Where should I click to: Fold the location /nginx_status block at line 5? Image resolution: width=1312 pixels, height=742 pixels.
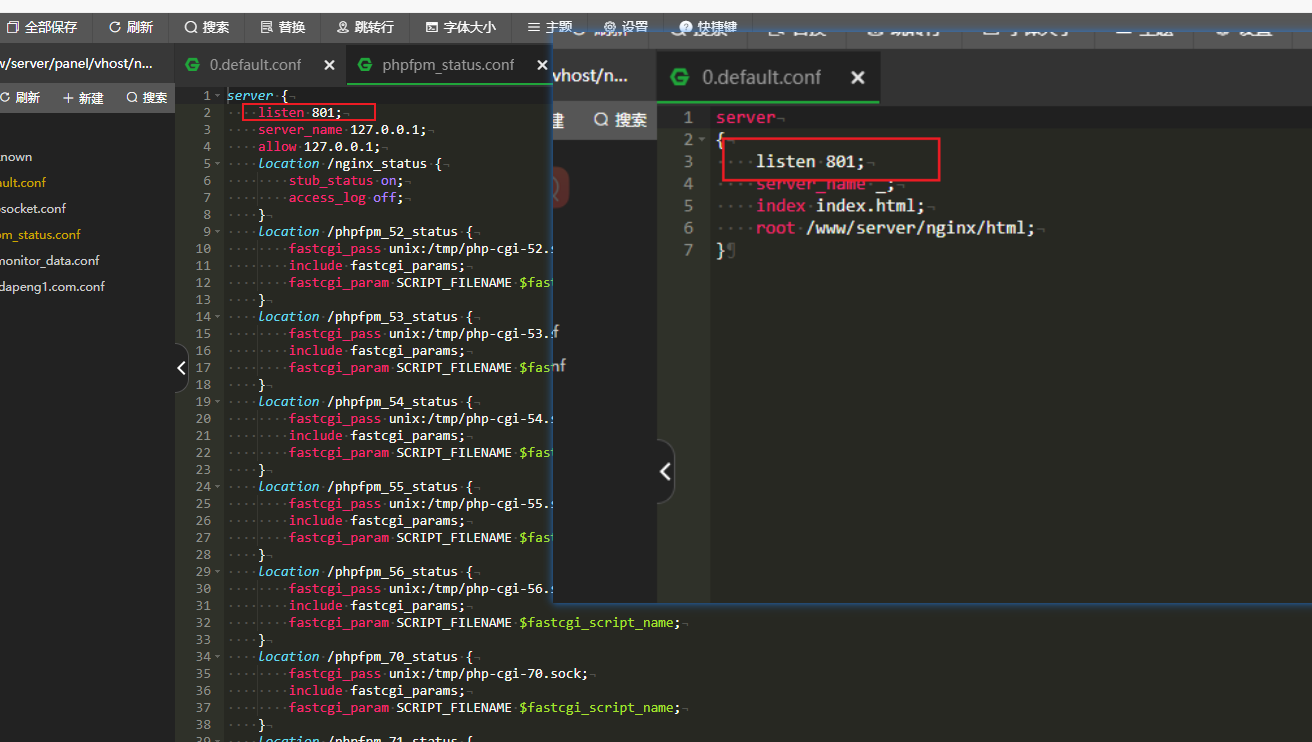(x=219, y=163)
